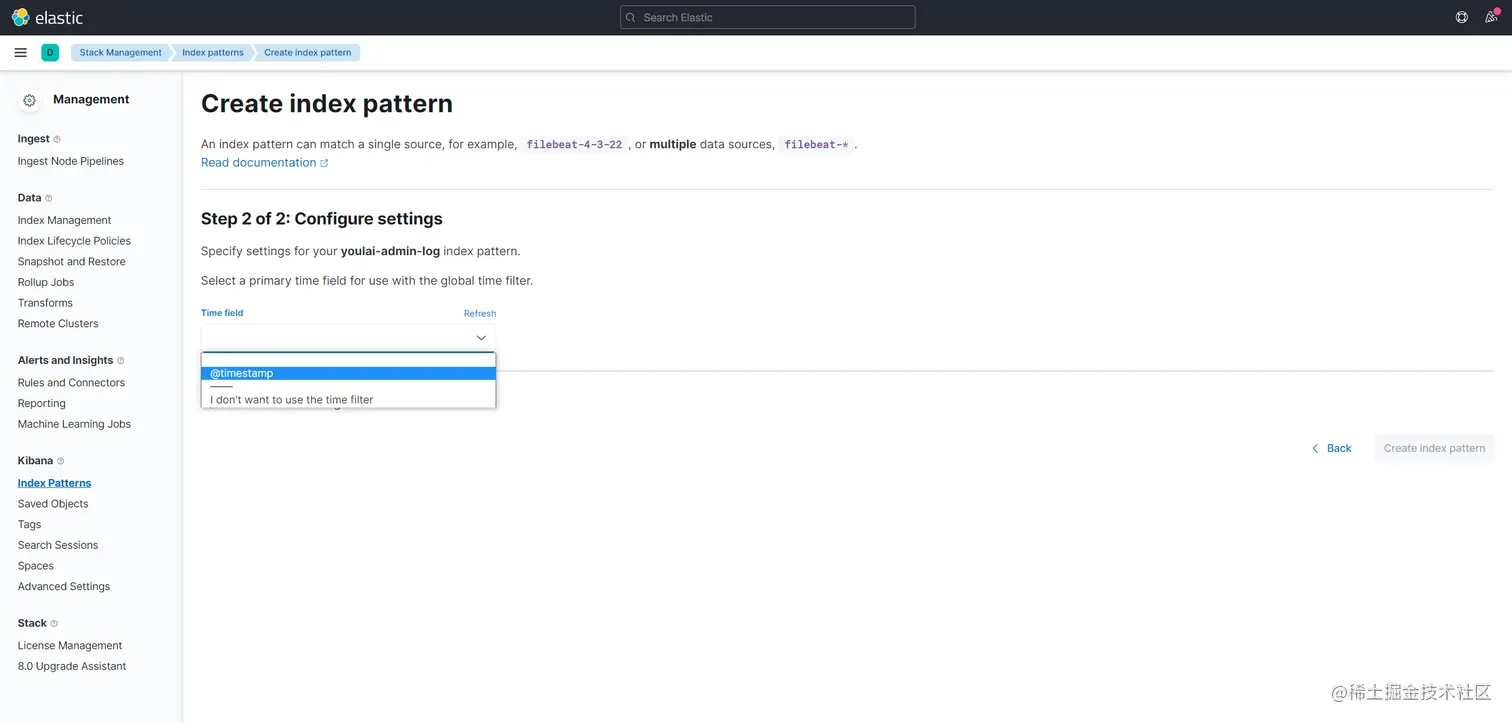Open Ingest Node Pipelines
This screenshot has height=723, width=1512.
point(71,161)
